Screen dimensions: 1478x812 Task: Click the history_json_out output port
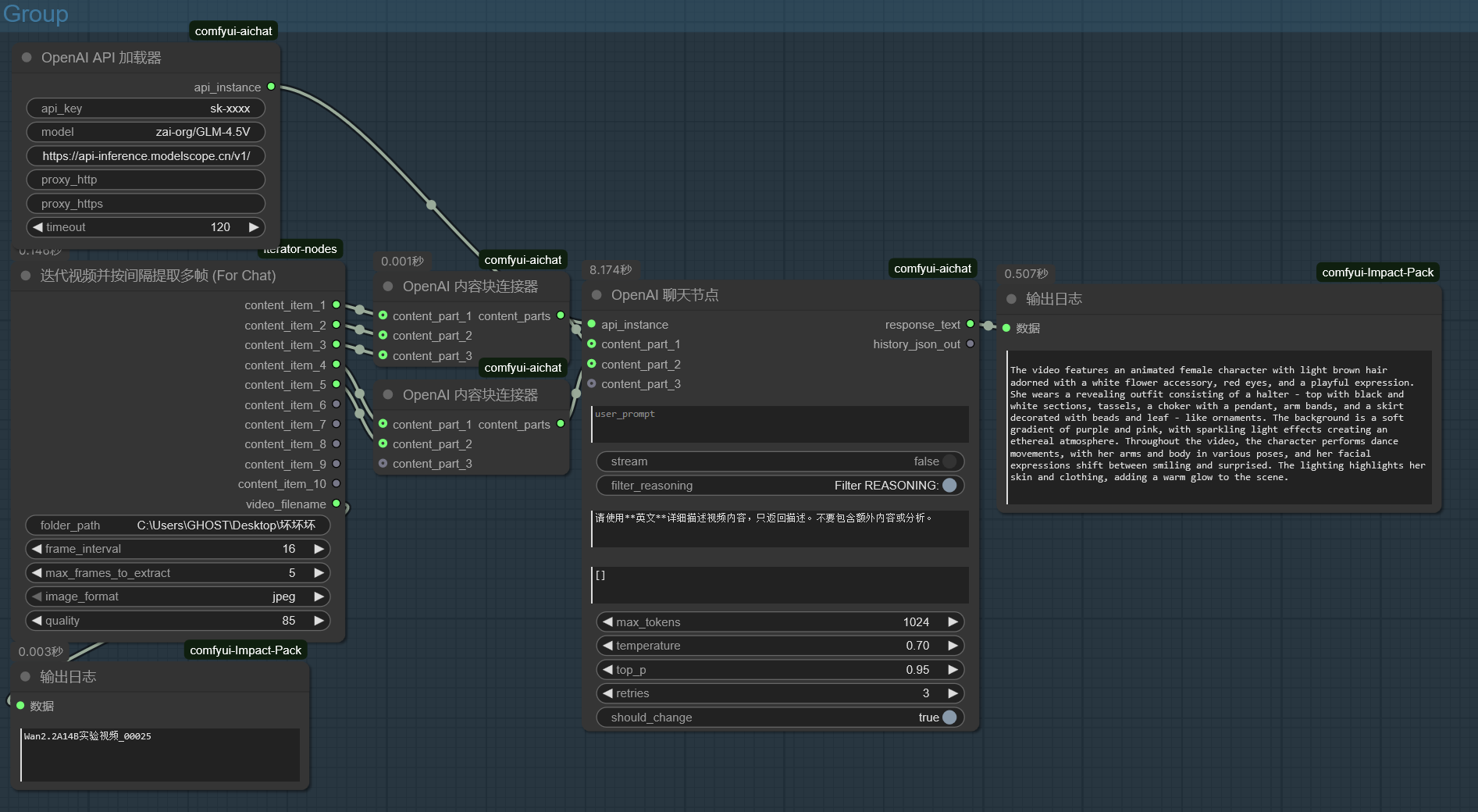coord(970,344)
